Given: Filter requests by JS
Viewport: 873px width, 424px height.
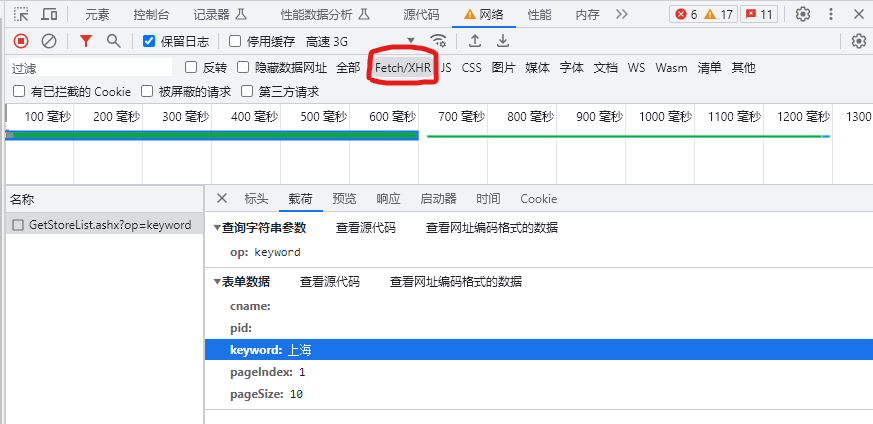Looking at the screenshot, I should tap(447, 68).
